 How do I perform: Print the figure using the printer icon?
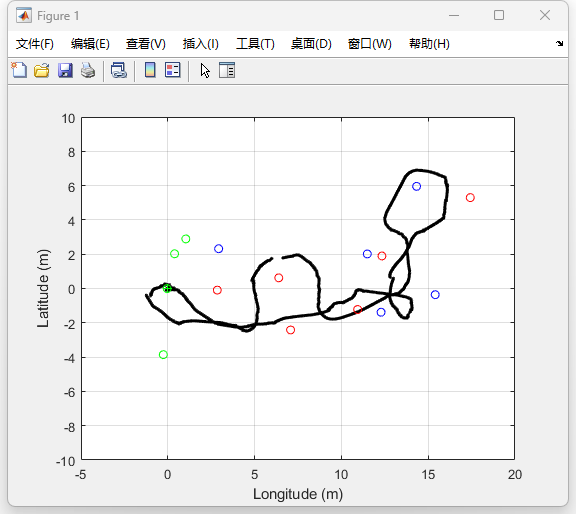tap(88, 70)
